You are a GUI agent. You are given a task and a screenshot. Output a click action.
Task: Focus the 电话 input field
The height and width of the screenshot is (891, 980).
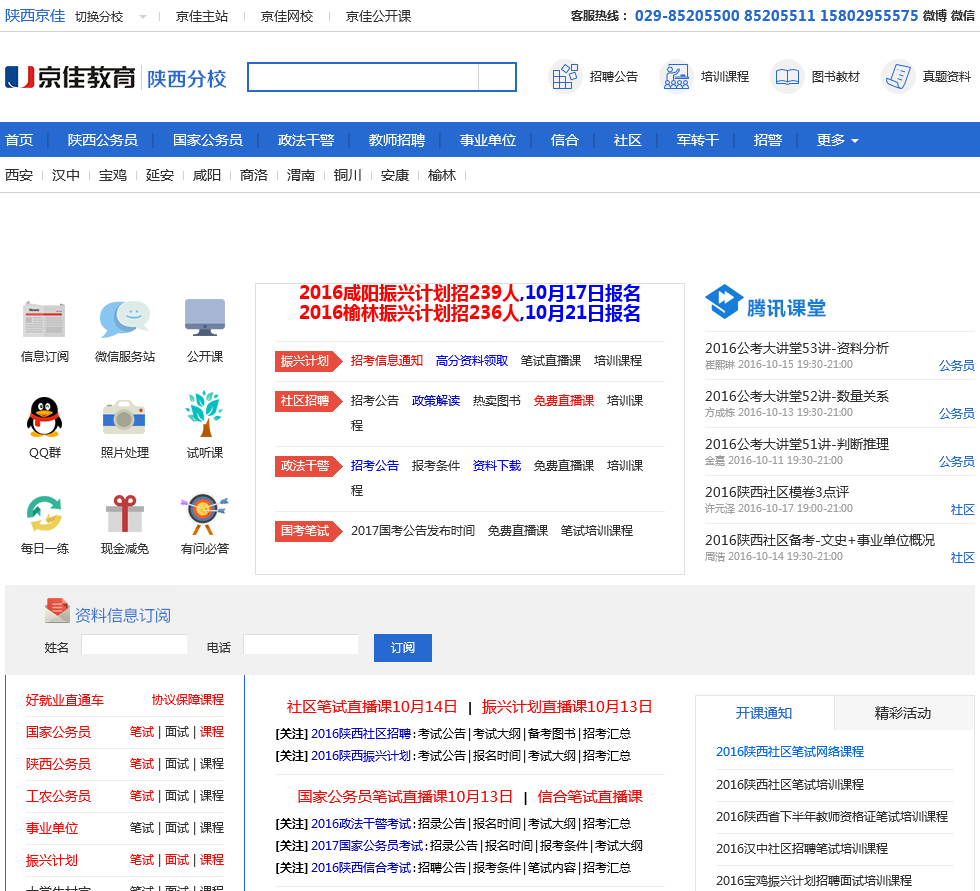pos(301,644)
